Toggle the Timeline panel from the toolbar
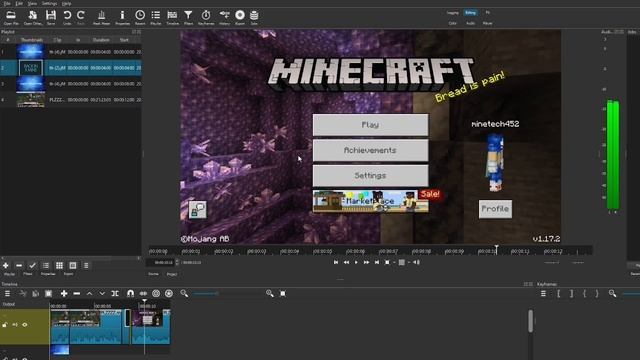The image size is (640, 360). pos(172,16)
